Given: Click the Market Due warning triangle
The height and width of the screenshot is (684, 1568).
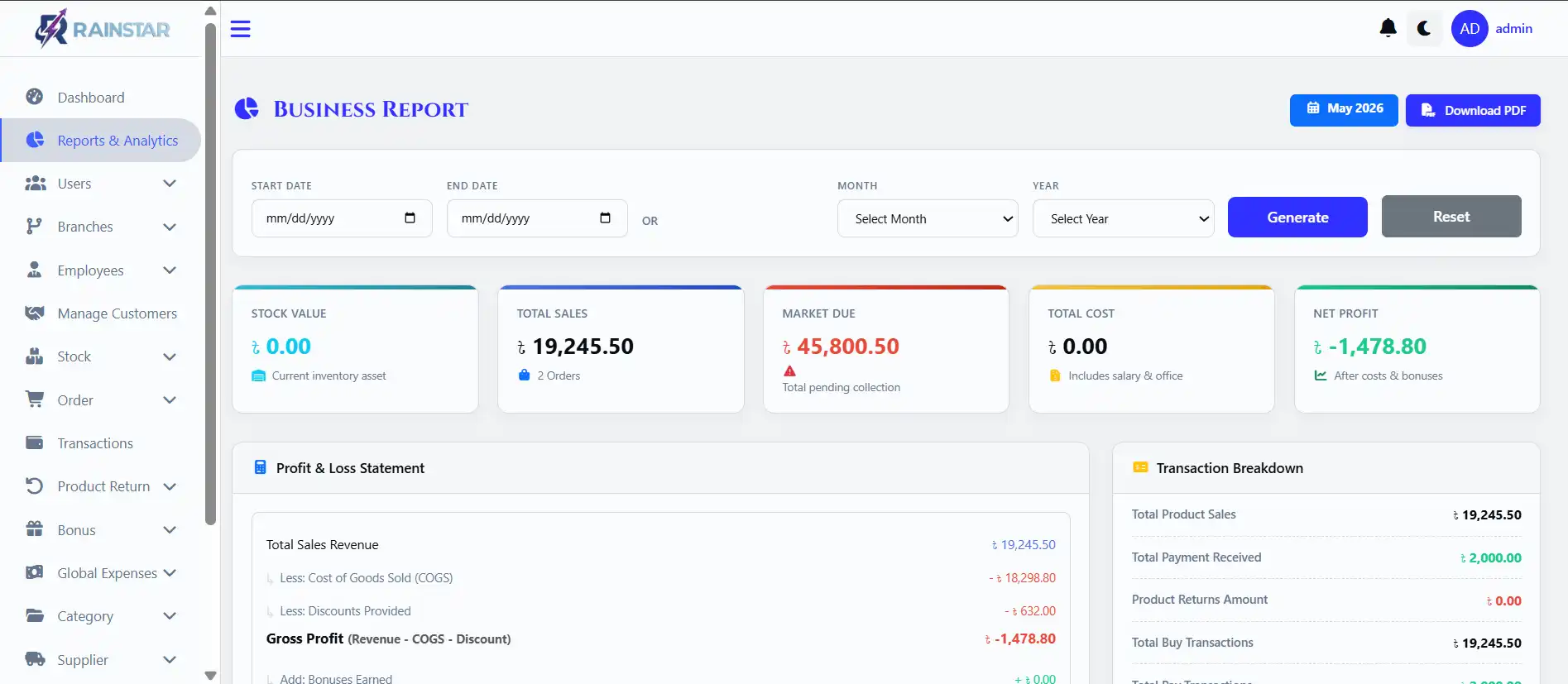Looking at the screenshot, I should click(x=789, y=371).
